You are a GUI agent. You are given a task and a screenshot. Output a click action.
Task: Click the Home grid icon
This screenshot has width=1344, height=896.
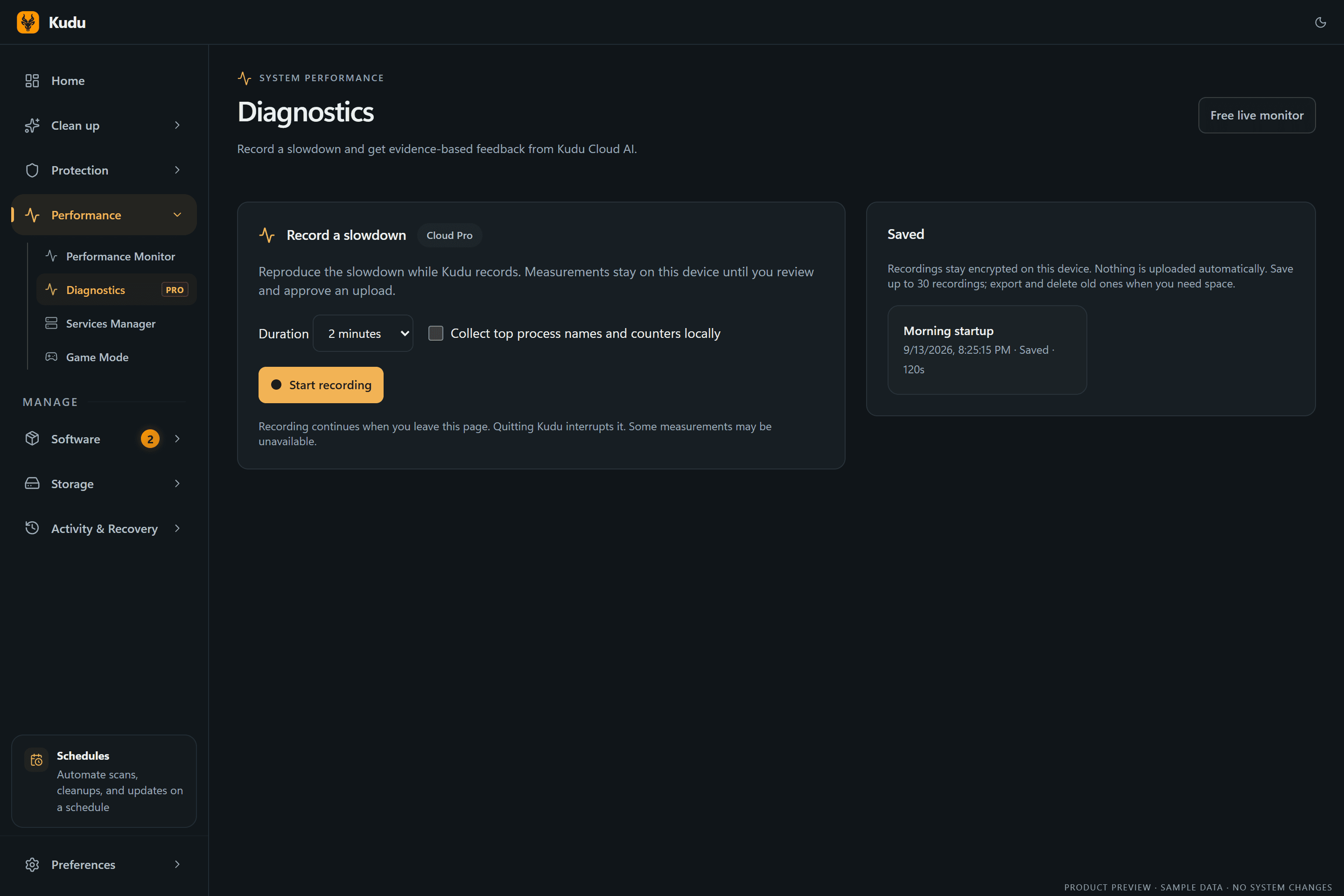(x=32, y=81)
